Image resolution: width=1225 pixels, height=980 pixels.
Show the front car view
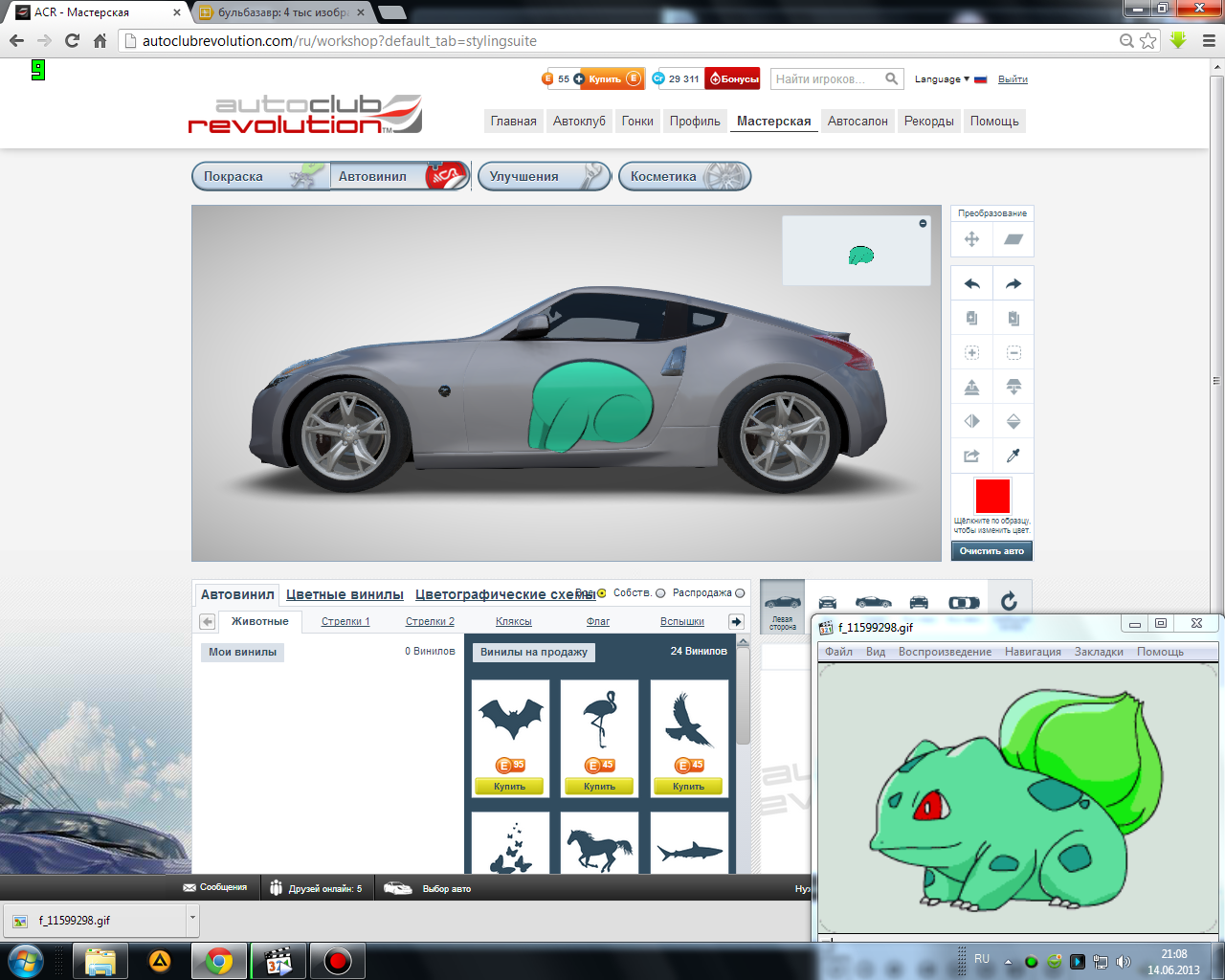coord(828,602)
